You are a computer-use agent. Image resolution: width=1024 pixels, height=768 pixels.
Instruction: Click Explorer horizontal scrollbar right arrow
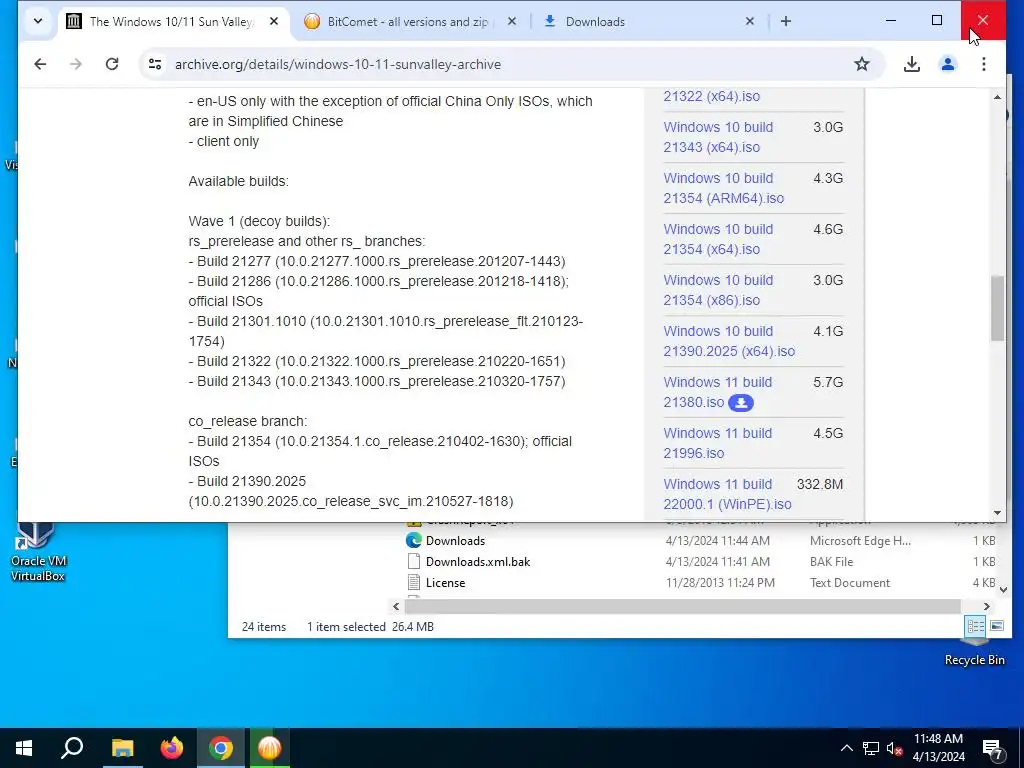(987, 607)
